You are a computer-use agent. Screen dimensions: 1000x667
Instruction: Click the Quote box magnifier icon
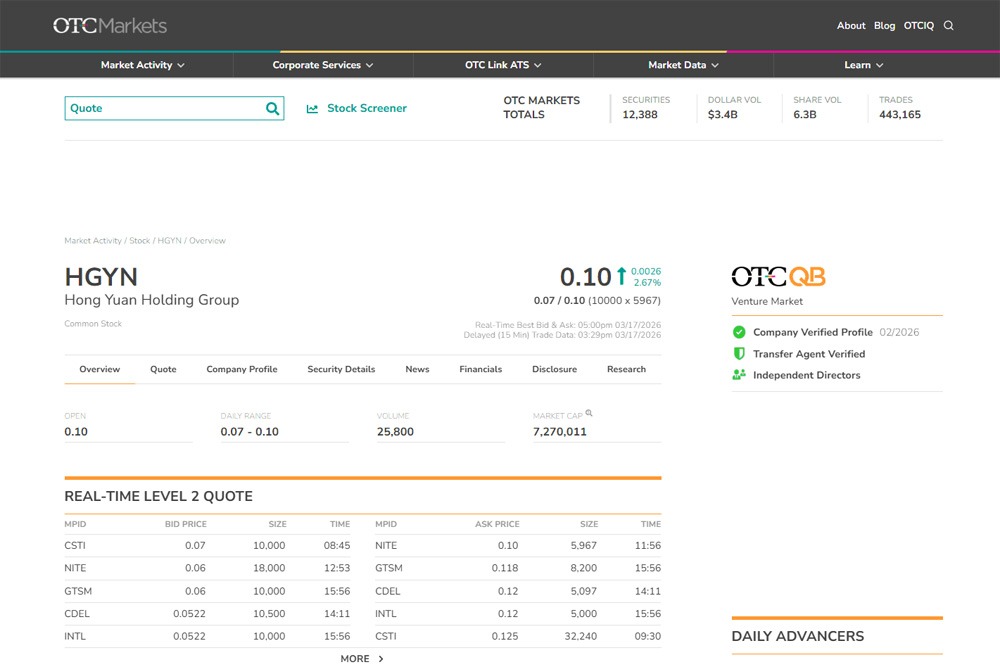click(x=272, y=109)
